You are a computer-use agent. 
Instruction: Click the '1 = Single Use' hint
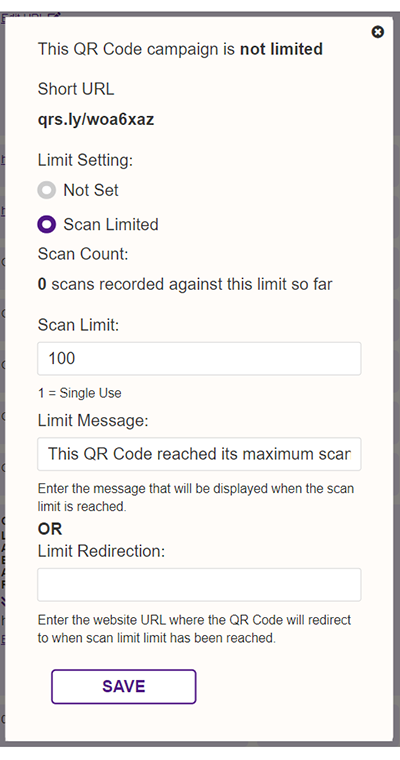(x=80, y=393)
